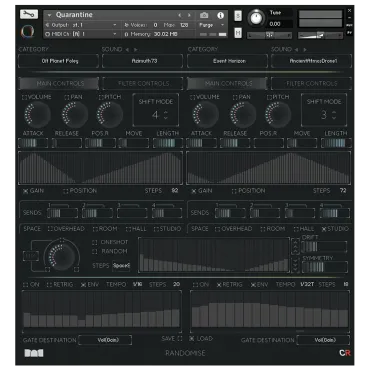
Task: Open the instrument info icon
Action: (220, 15)
